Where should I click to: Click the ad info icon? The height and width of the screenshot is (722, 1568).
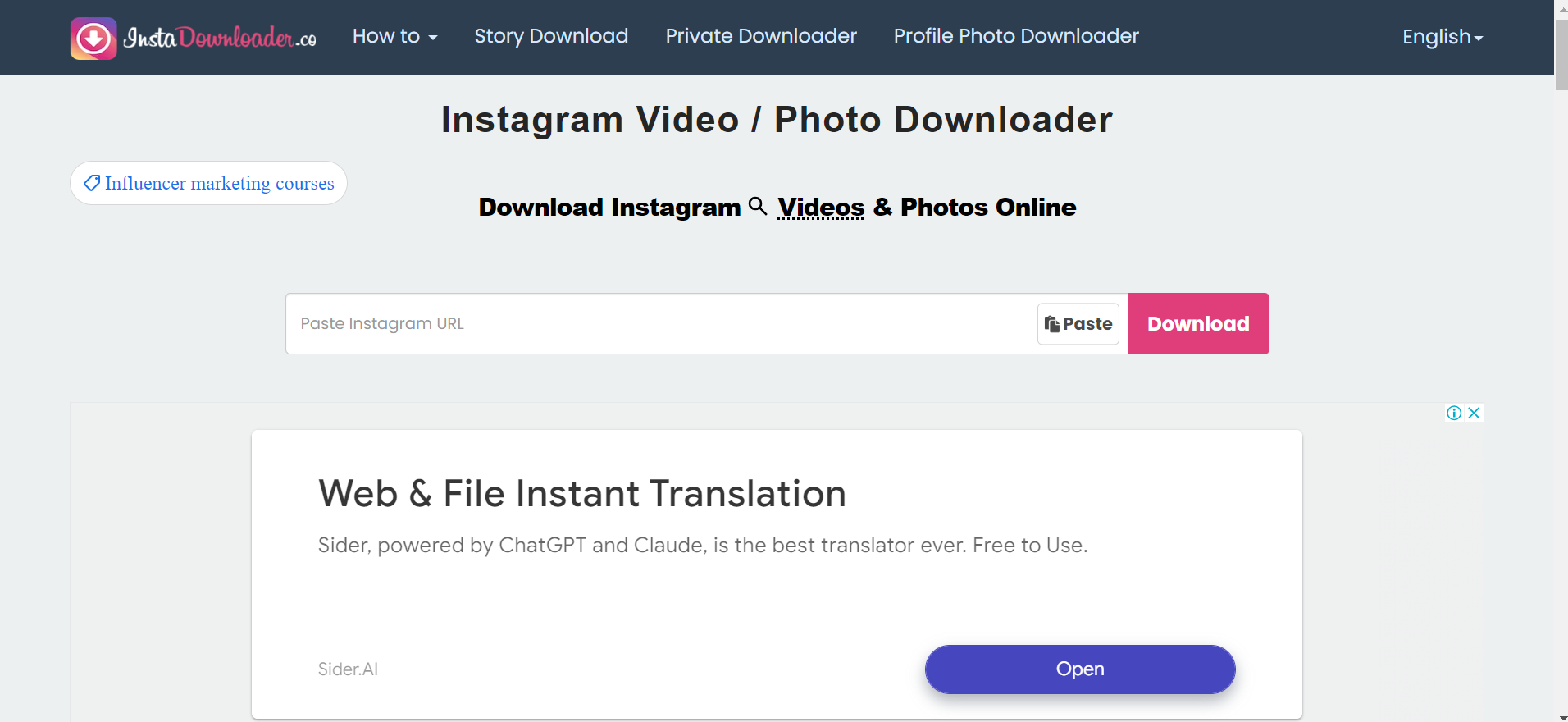click(1454, 413)
